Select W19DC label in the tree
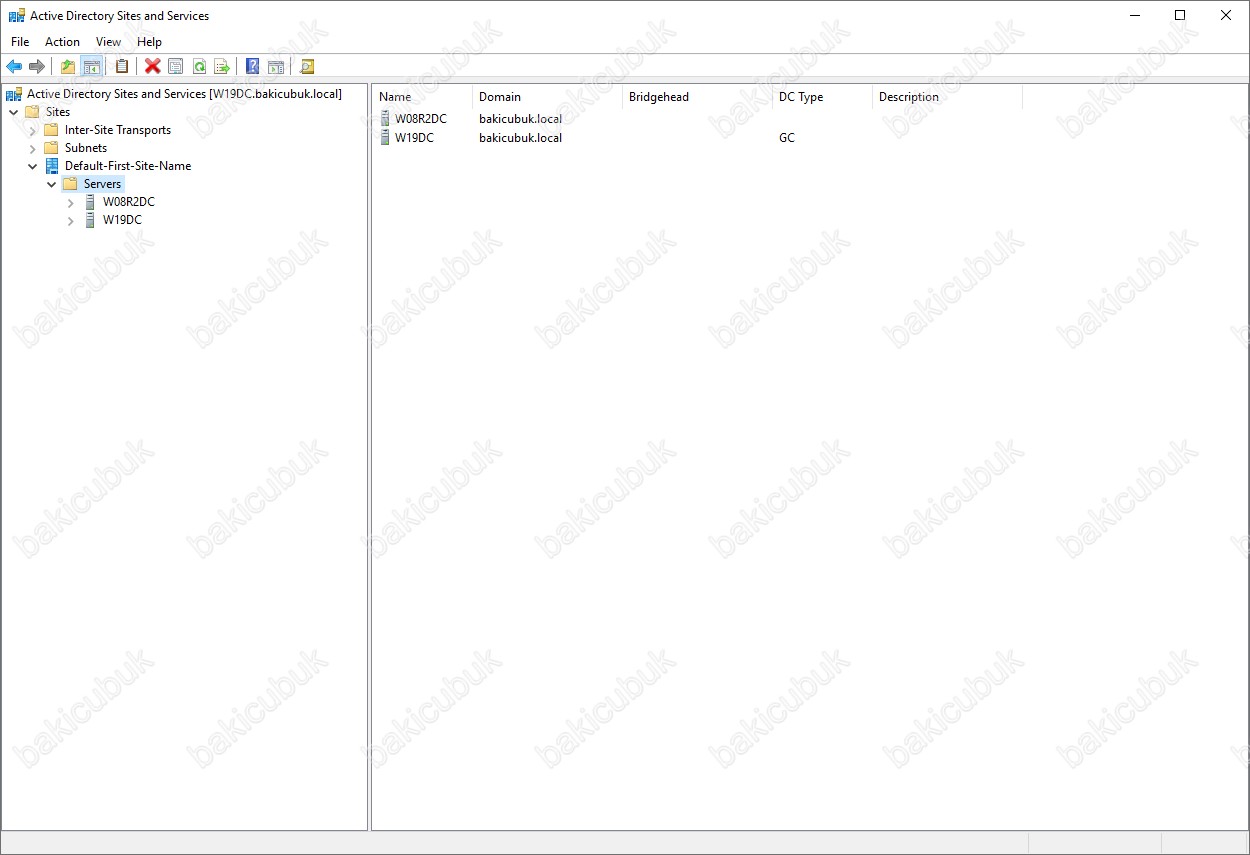 tap(122, 220)
